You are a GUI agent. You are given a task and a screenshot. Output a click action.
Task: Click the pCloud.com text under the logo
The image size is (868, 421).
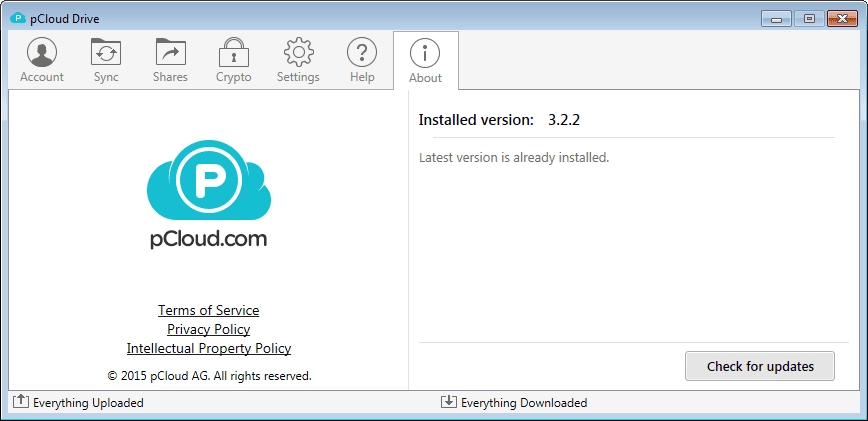(x=209, y=239)
